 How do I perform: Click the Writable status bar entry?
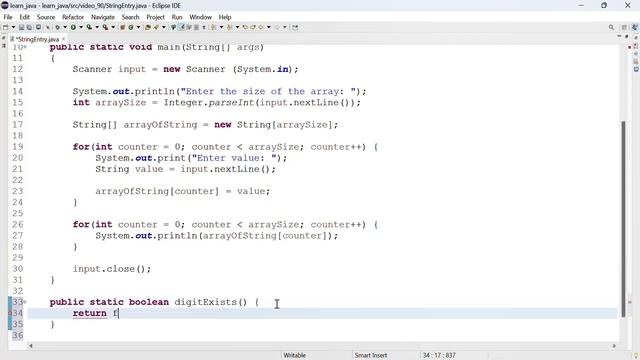click(294, 355)
